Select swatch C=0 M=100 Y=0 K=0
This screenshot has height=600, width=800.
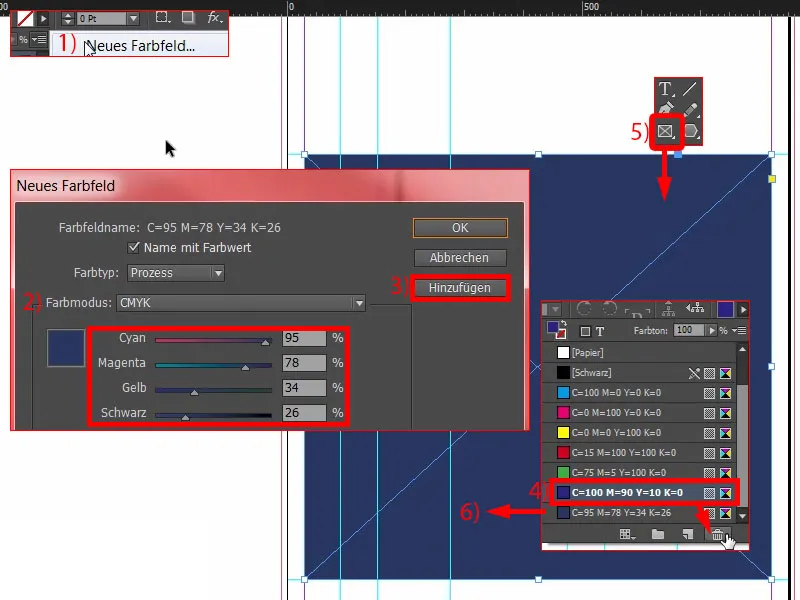pyautogui.click(x=639, y=413)
